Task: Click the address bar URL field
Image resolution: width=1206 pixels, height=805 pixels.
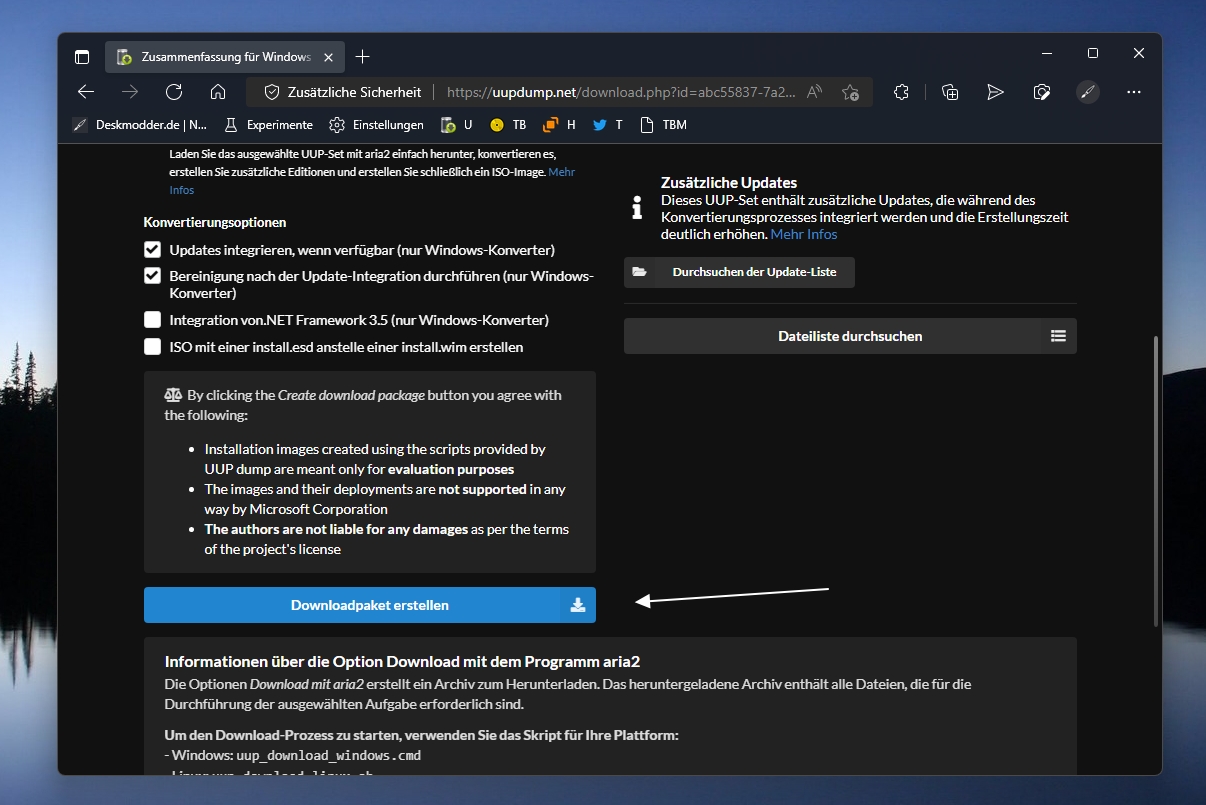Action: click(621, 92)
